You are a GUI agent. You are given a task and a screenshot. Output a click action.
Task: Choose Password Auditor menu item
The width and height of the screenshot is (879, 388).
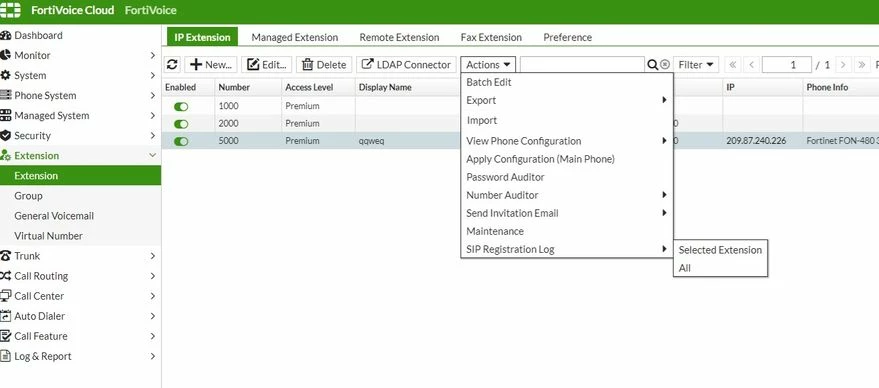[x=567, y=177]
